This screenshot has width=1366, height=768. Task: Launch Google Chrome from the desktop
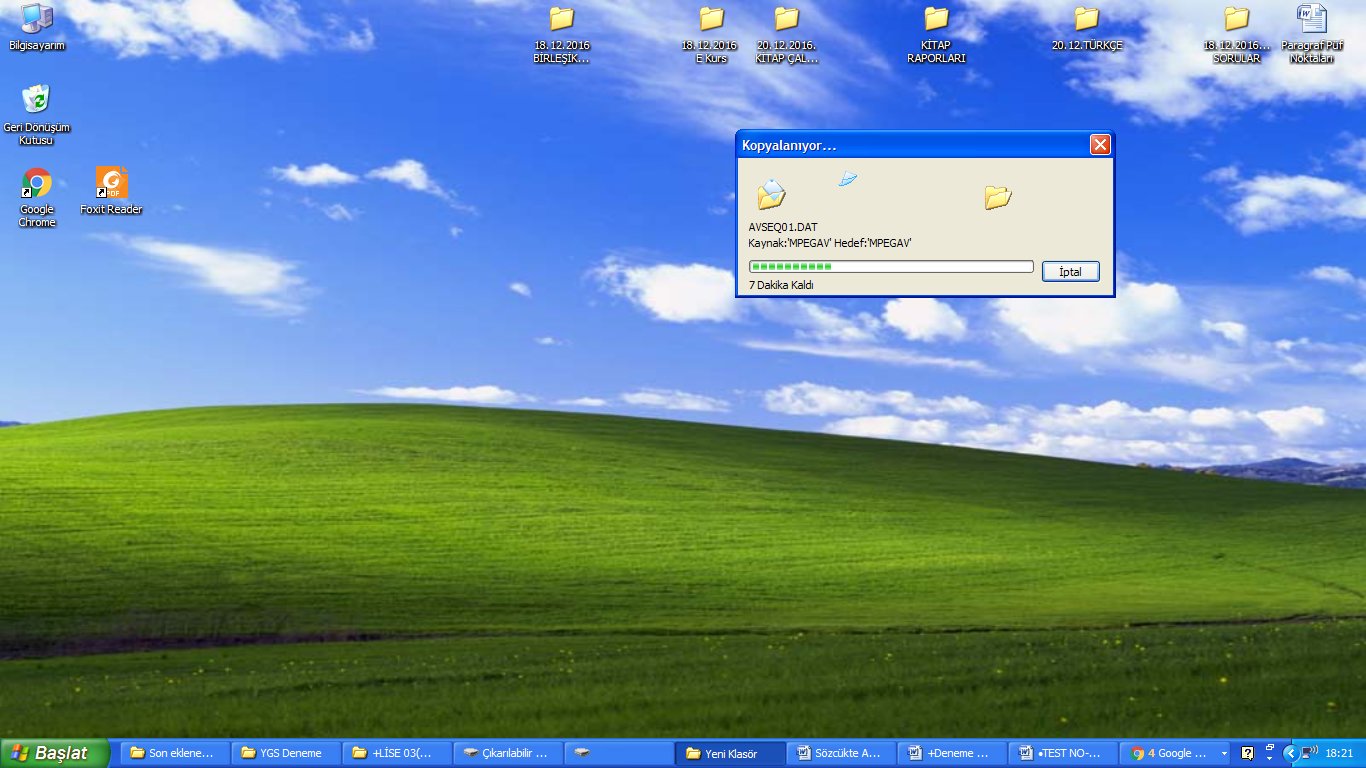pos(37,184)
